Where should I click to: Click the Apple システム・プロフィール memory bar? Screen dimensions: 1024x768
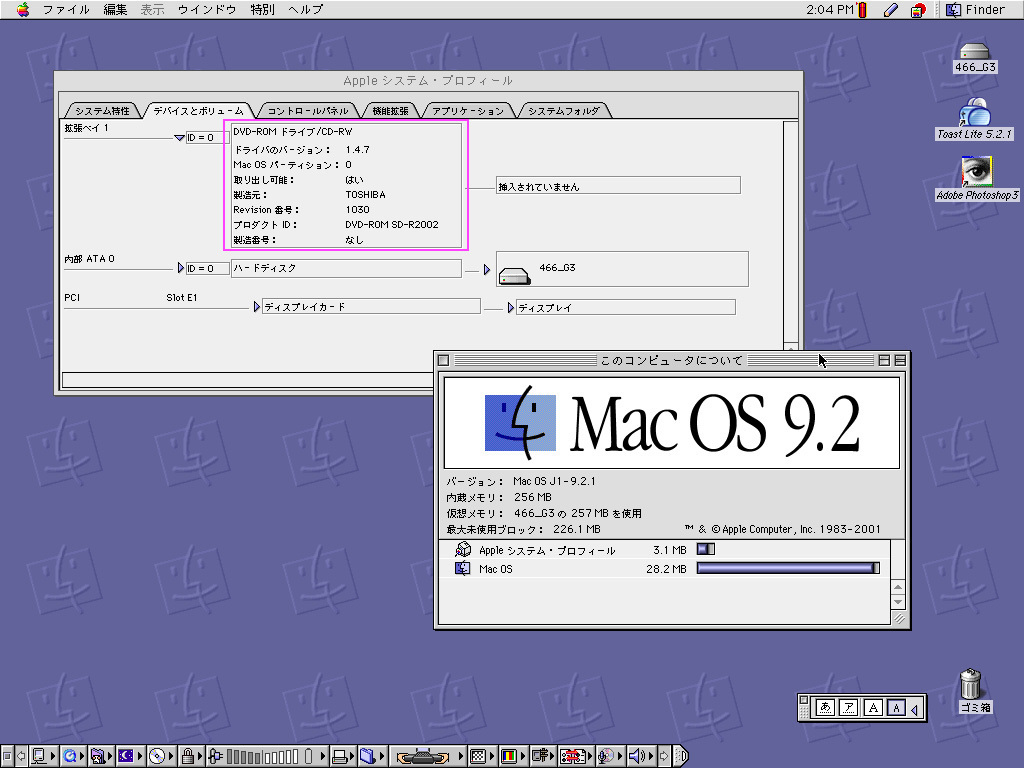tap(706, 549)
